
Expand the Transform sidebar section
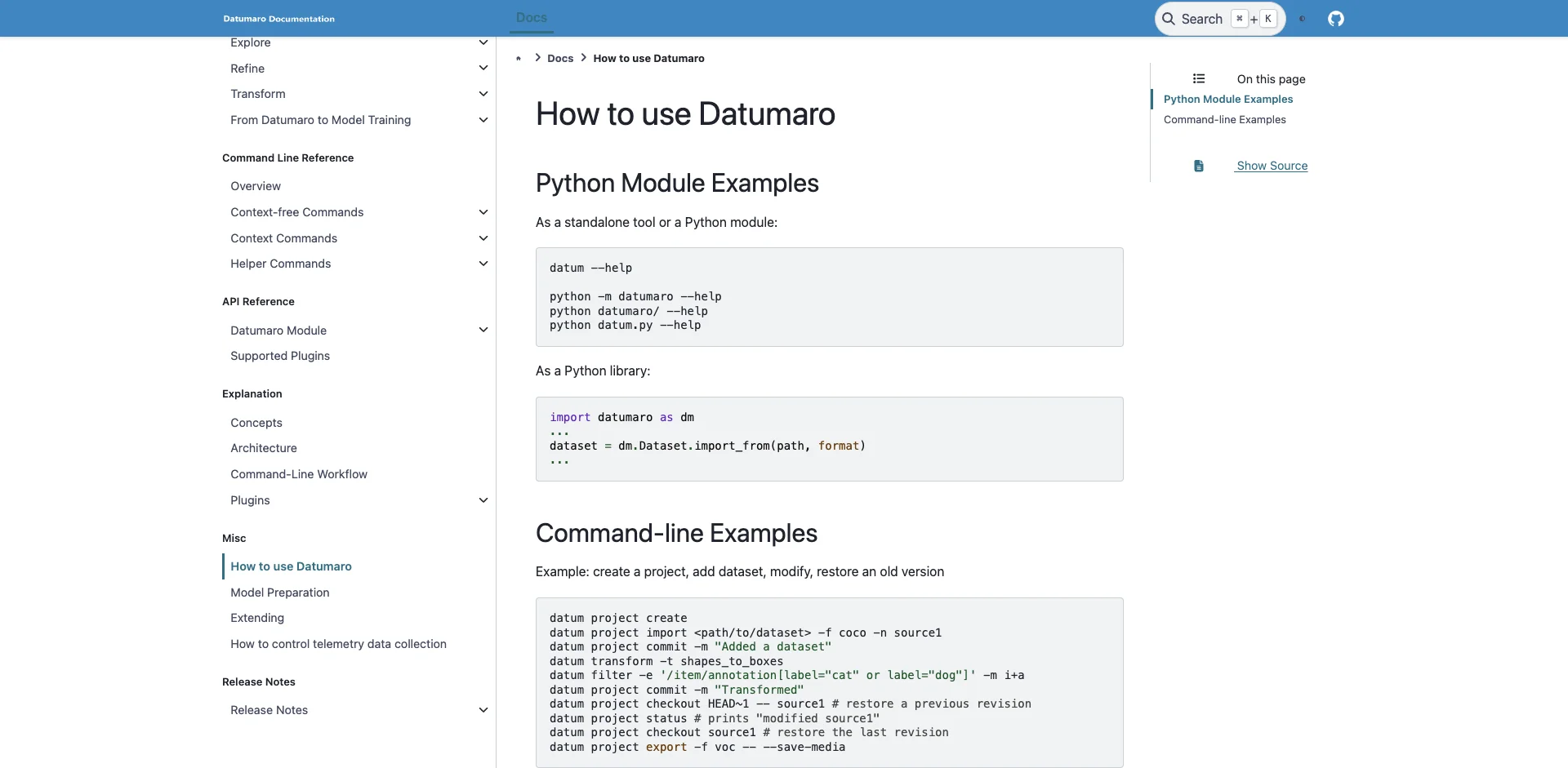483,94
